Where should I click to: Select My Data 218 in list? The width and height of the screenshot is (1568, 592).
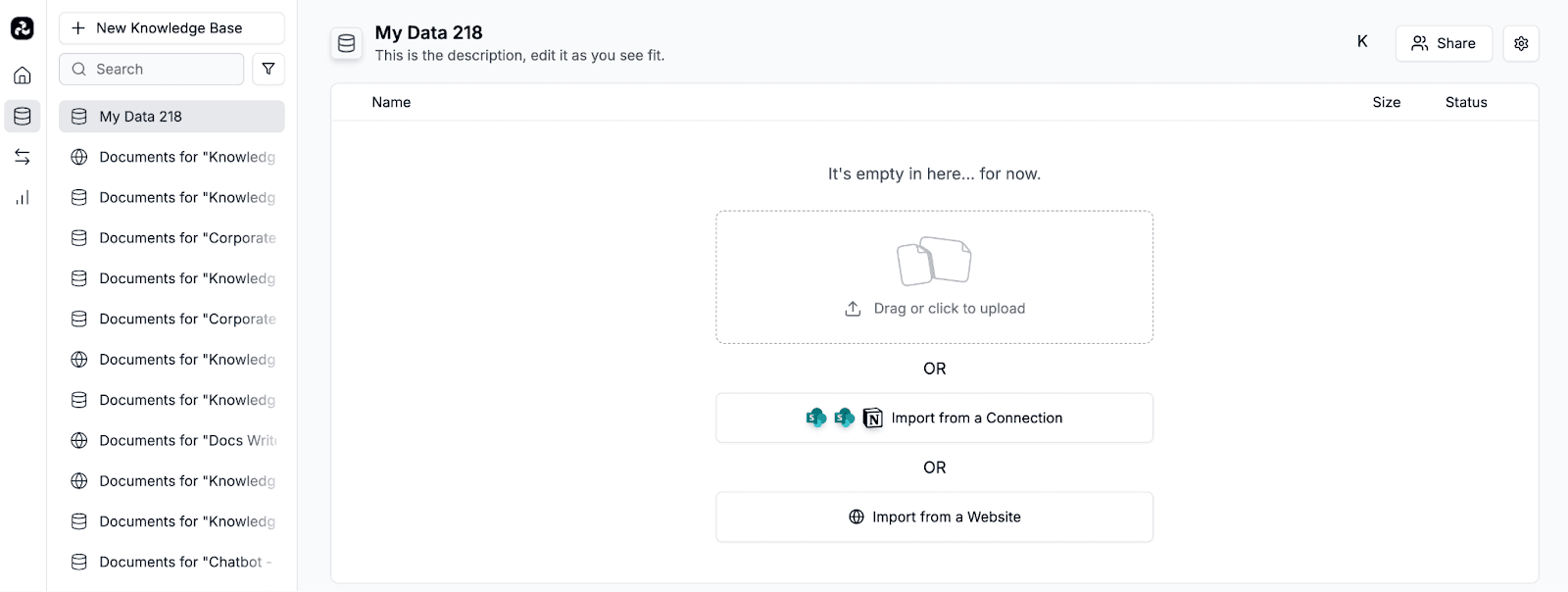pyautogui.click(x=171, y=117)
